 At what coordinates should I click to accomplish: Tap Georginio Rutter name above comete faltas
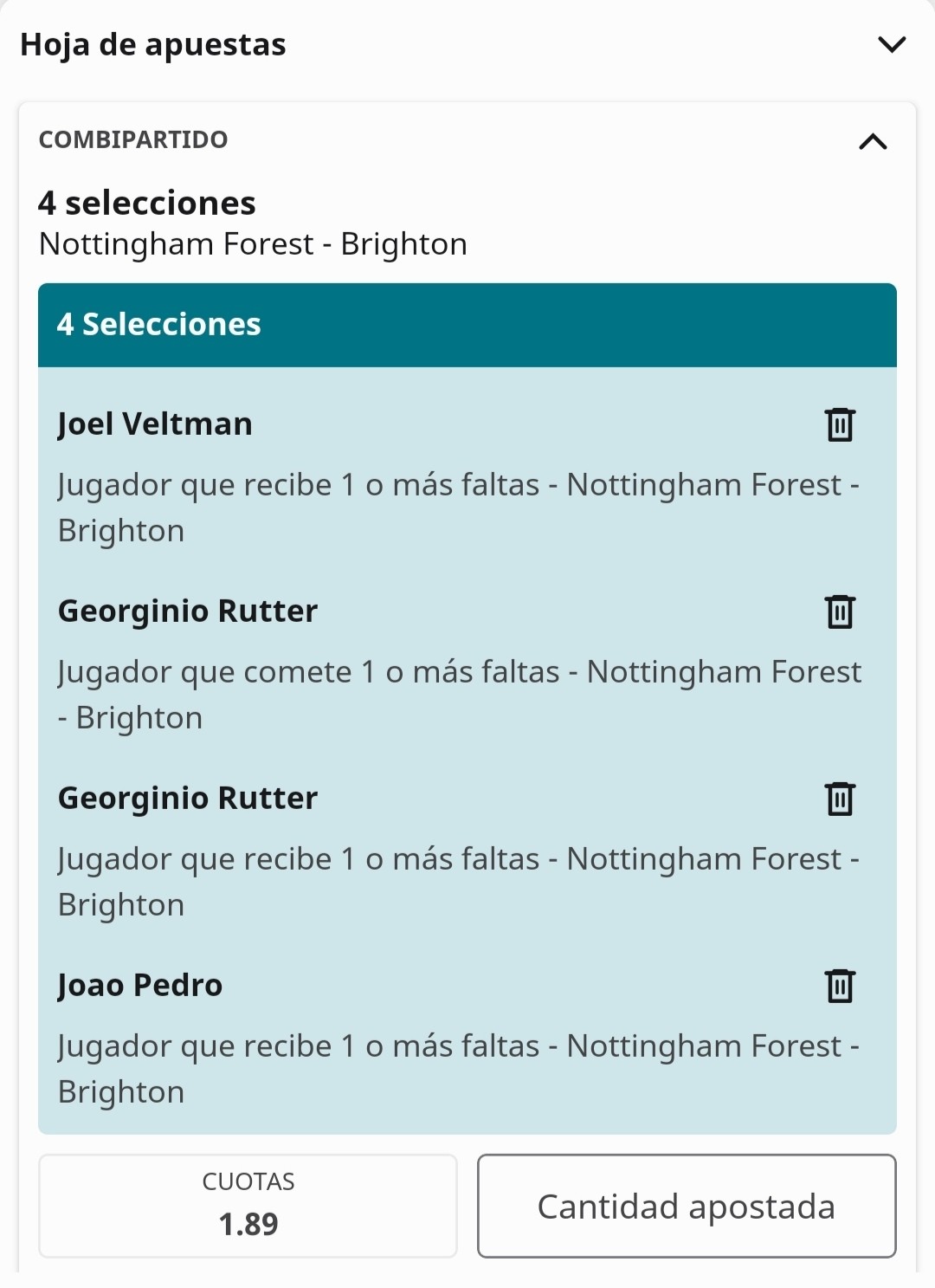[x=188, y=612]
